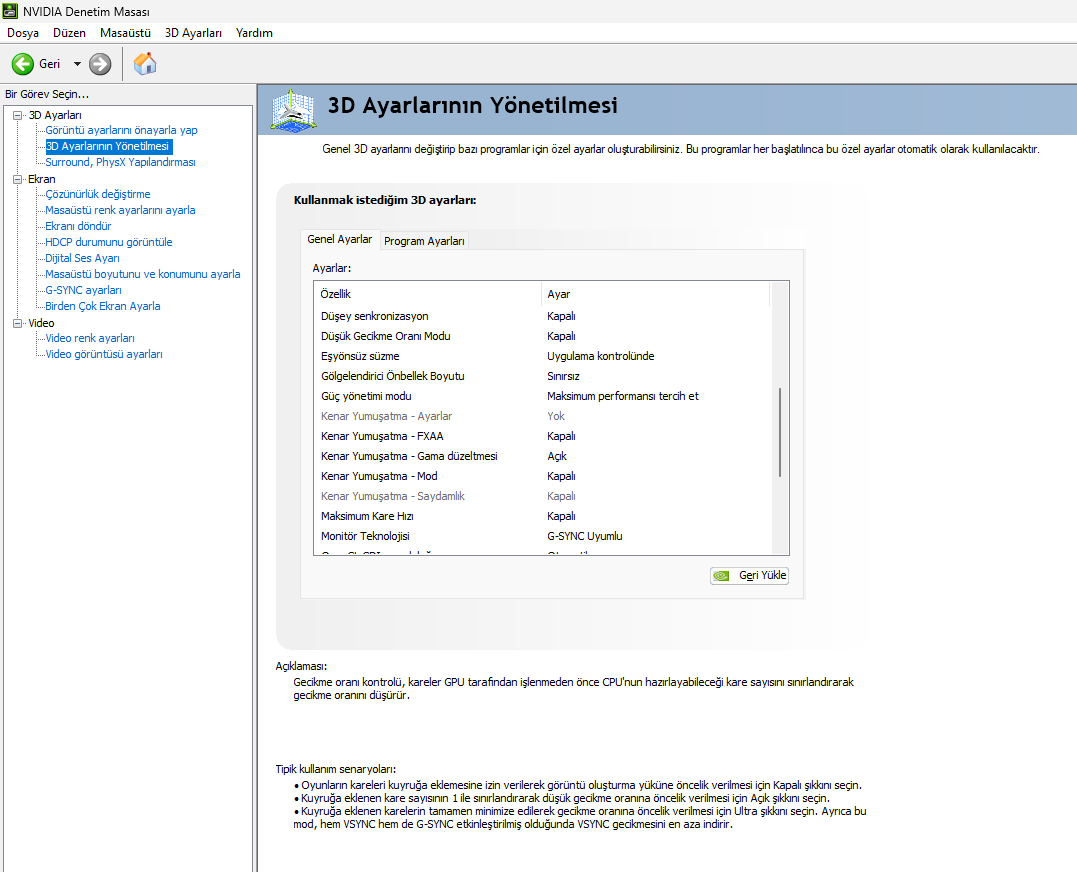Viewport: 1077px width, 872px height.
Task: Select the Düşük Gecikme Oranı Modu row
Action: point(543,336)
